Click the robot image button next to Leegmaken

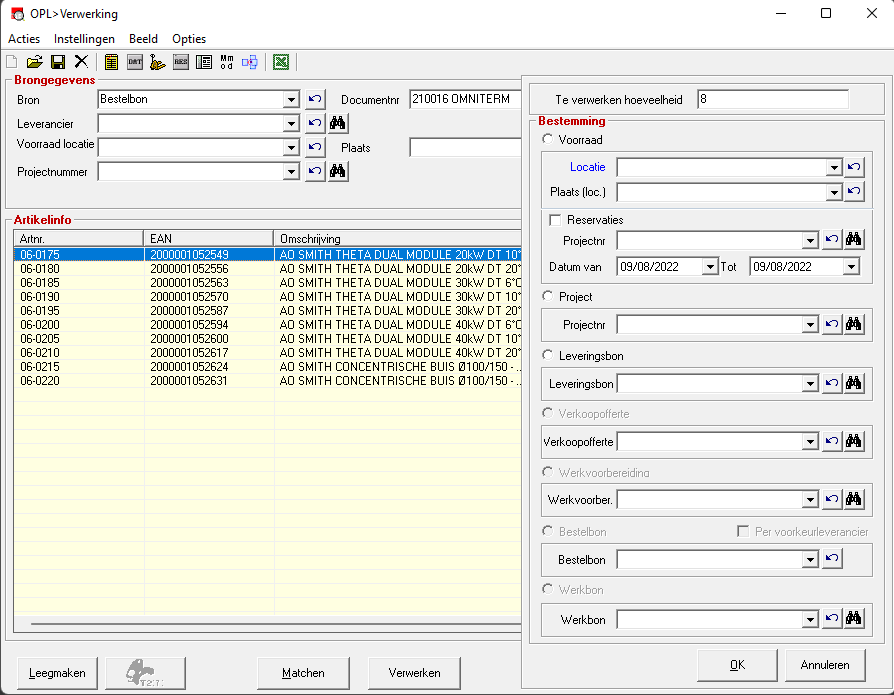pyautogui.click(x=145, y=673)
